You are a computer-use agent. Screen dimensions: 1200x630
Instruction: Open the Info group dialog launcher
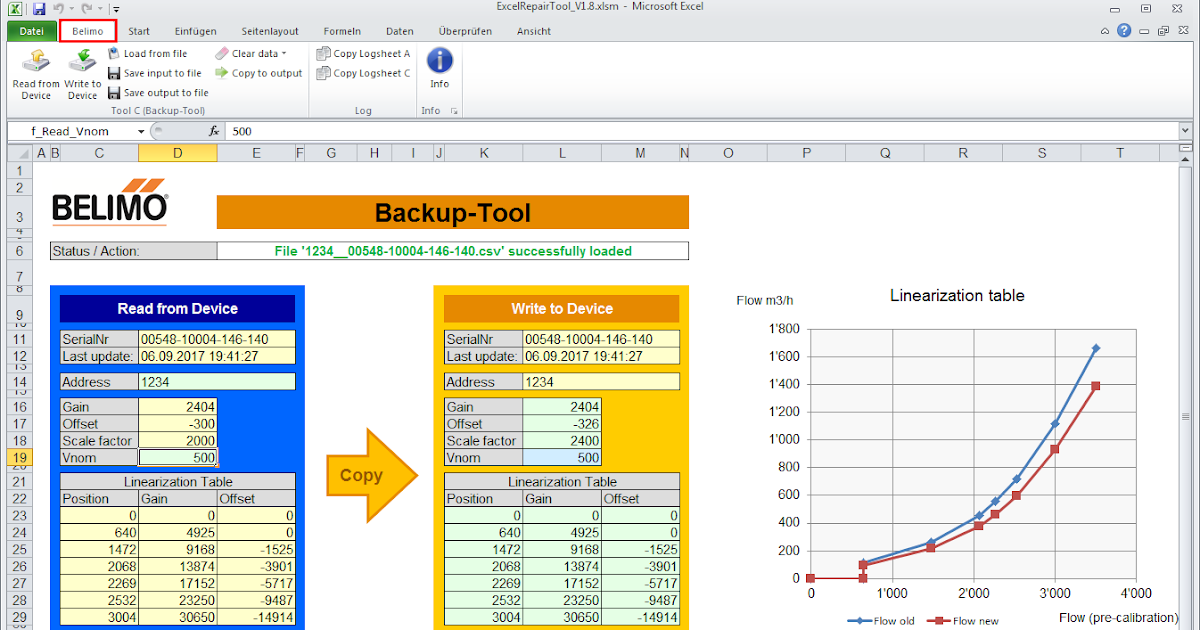tap(454, 111)
